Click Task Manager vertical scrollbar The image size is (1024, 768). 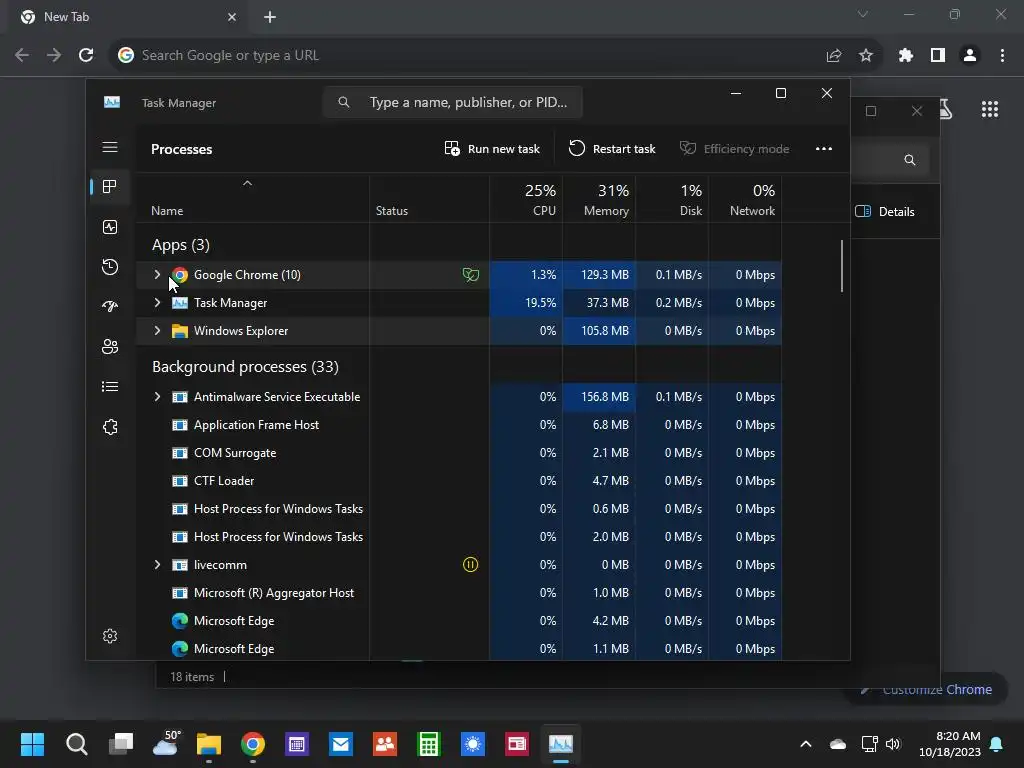click(x=842, y=266)
